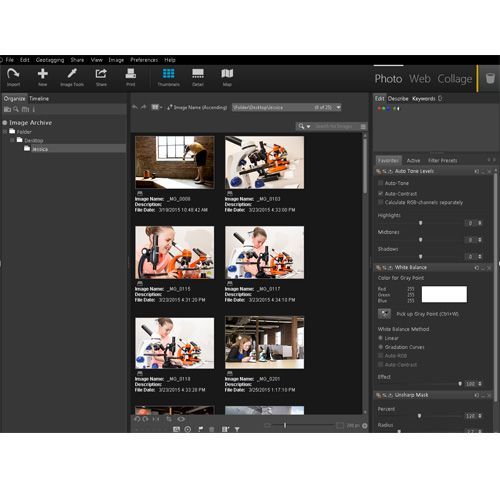
Task: Click the Share toolbar icon
Action: [x=101, y=74]
